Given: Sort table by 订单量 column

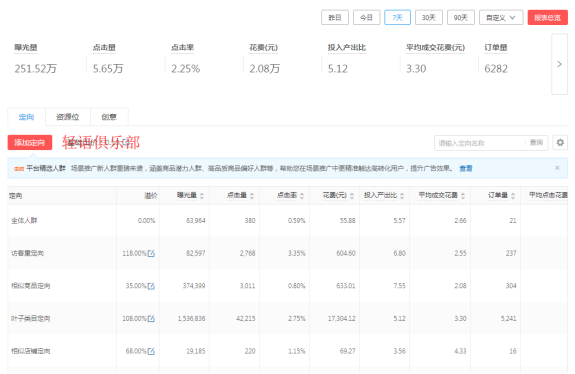Looking at the screenshot, I should click(x=513, y=196).
